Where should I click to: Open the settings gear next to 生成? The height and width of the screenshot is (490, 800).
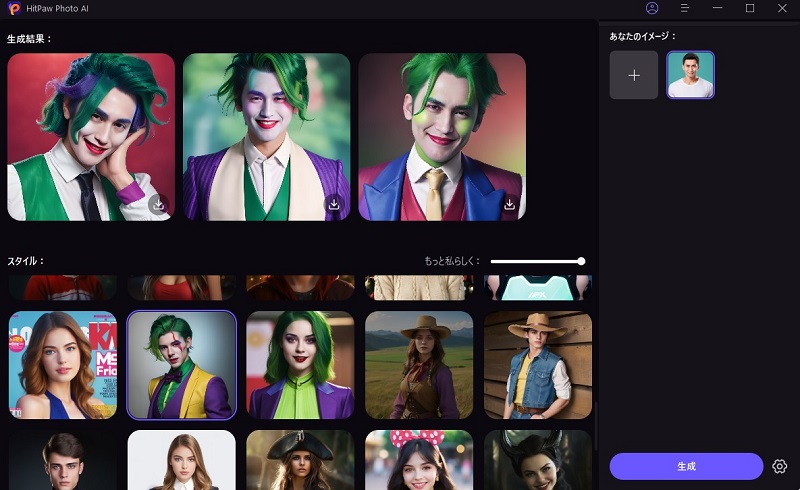pos(780,466)
